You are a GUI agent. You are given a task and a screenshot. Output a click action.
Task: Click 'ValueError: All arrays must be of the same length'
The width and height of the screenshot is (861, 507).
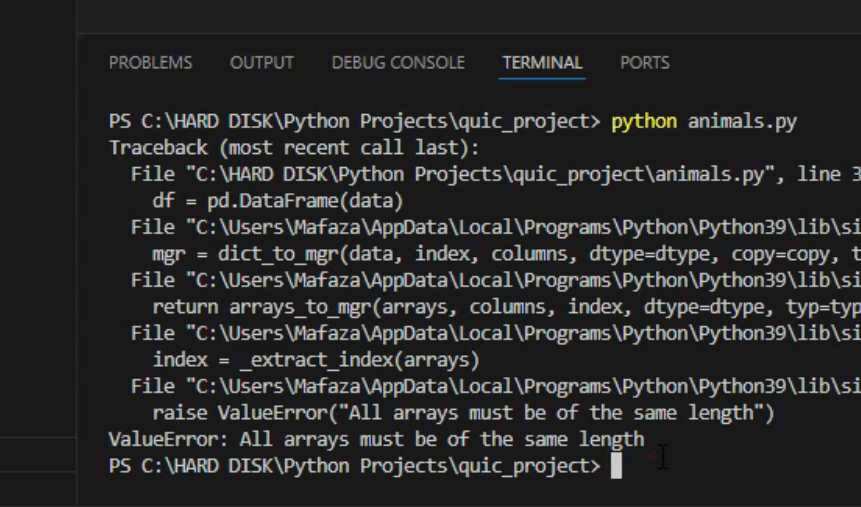click(x=377, y=439)
